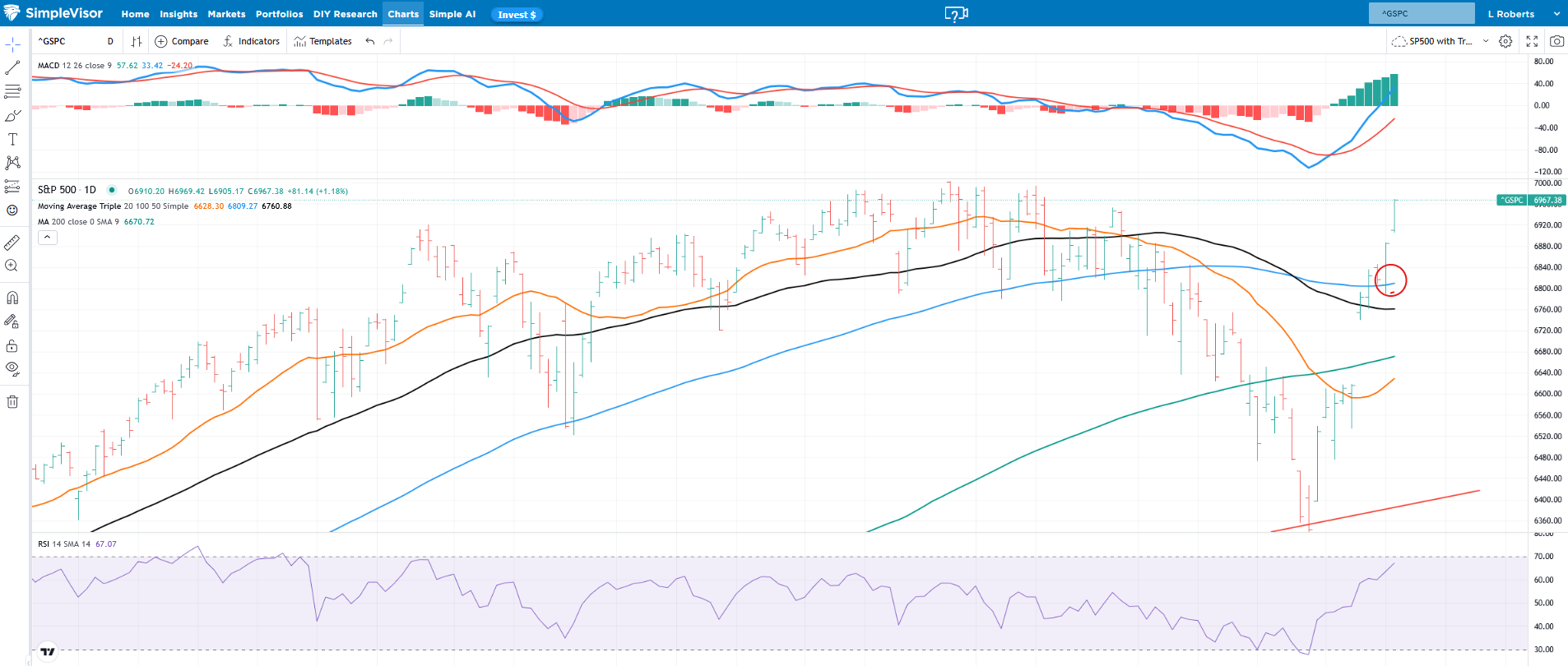This screenshot has width=1568, height=666.
Task: Enter fullscreen mode for the chart
Action: coord(1532,41)
